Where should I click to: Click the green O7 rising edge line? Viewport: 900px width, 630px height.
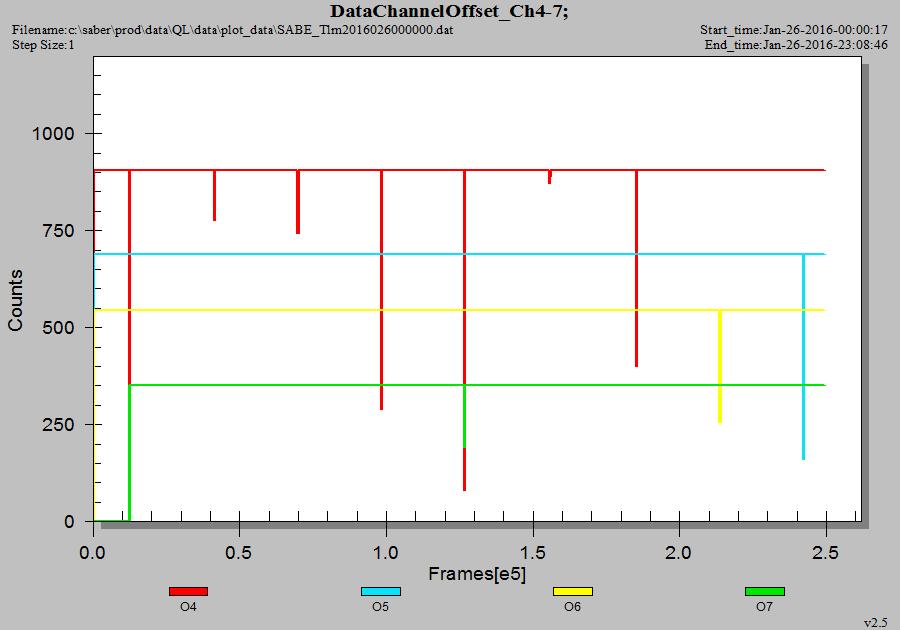point(130,453)
